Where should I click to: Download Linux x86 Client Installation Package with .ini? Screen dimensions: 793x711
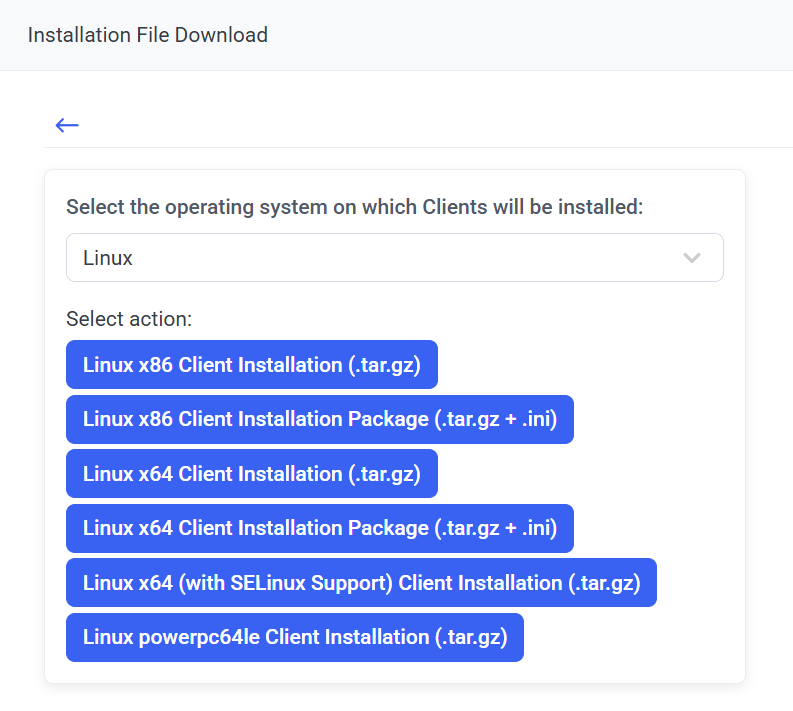click(x=319, y=419)
